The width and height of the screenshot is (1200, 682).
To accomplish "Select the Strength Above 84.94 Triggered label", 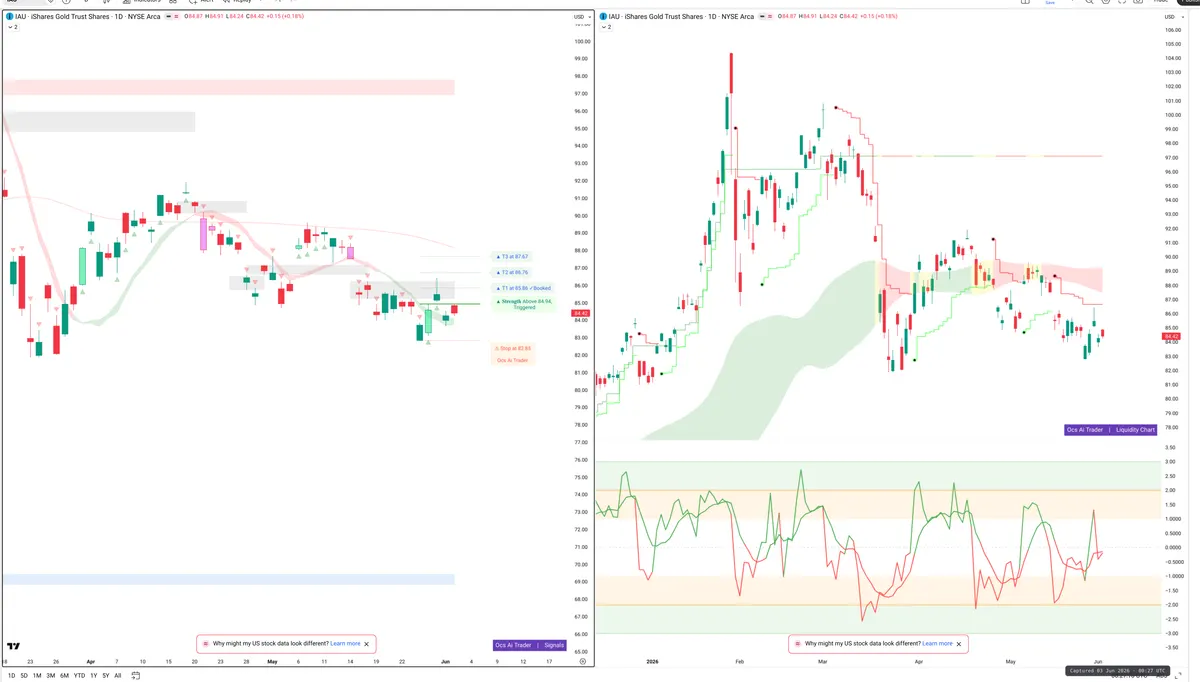I will [x=524, y=304].
